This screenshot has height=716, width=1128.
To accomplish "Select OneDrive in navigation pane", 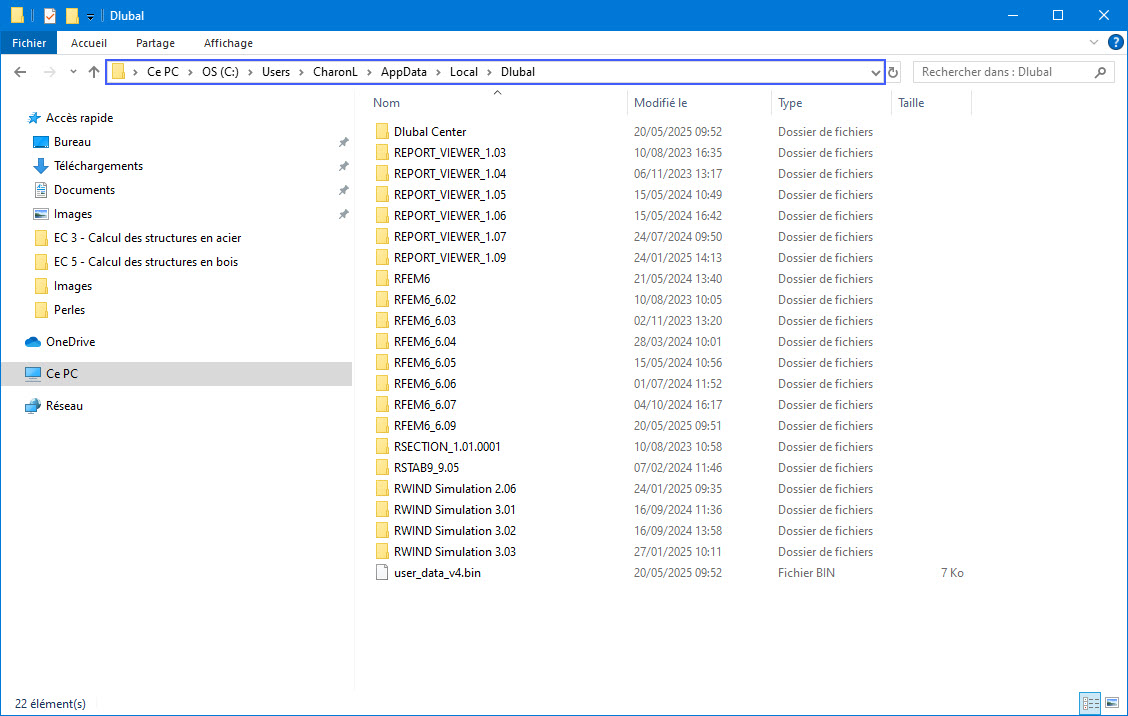I will pyautogui.click(x=70, y=342).
